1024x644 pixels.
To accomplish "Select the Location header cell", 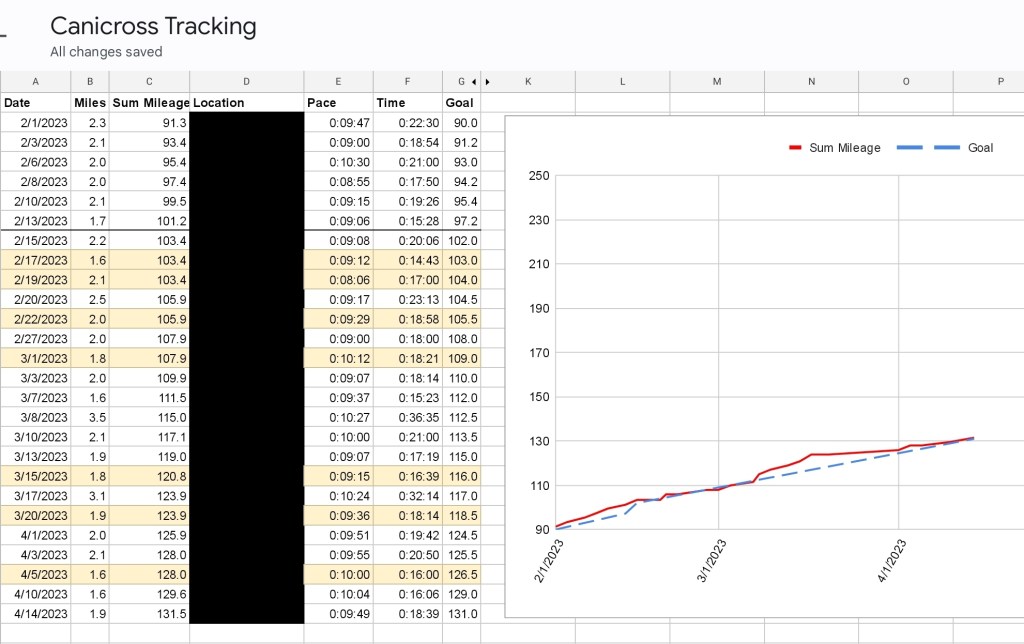I will tap(246, 102).
